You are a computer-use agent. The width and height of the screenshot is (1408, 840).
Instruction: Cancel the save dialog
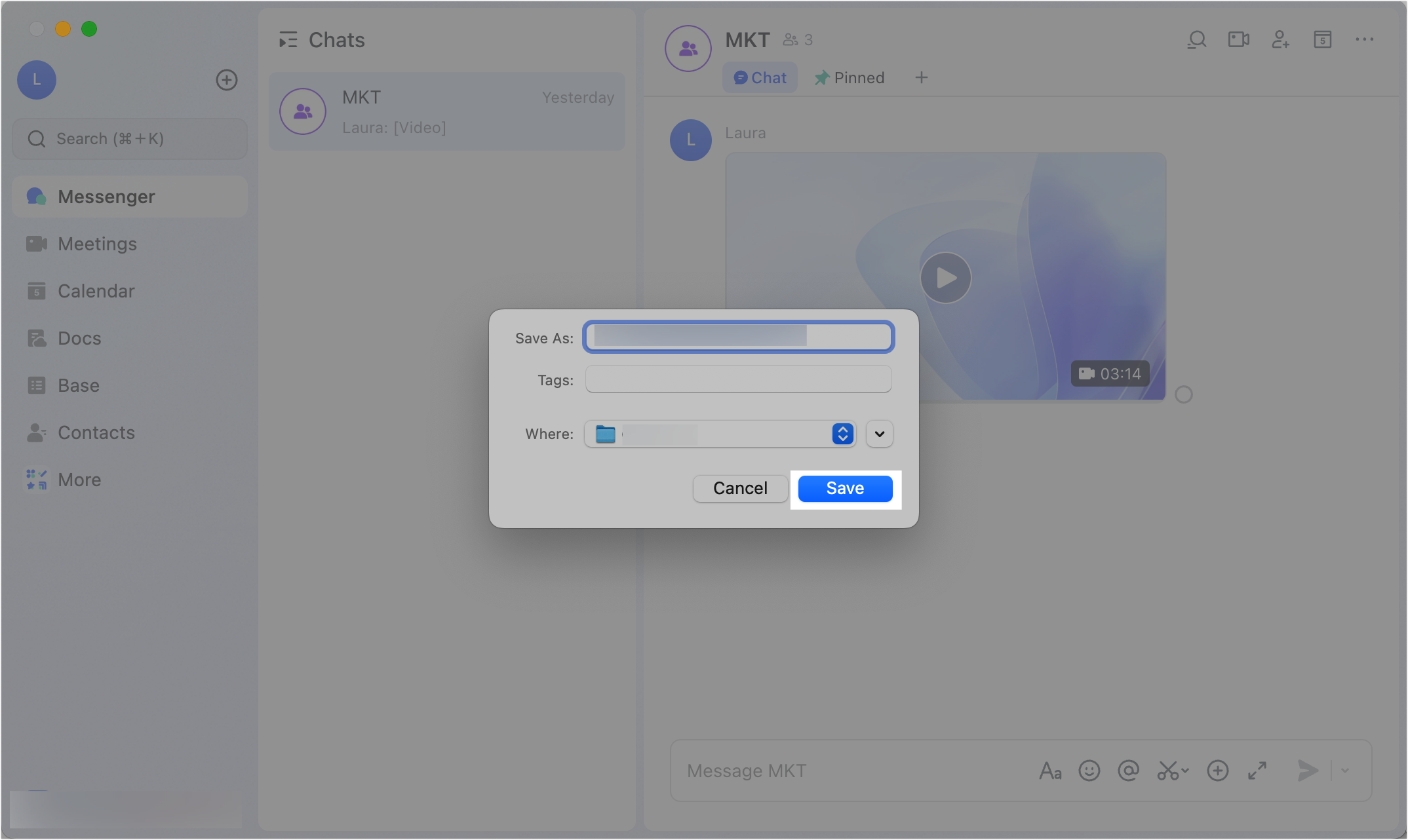tap(740, 489)
